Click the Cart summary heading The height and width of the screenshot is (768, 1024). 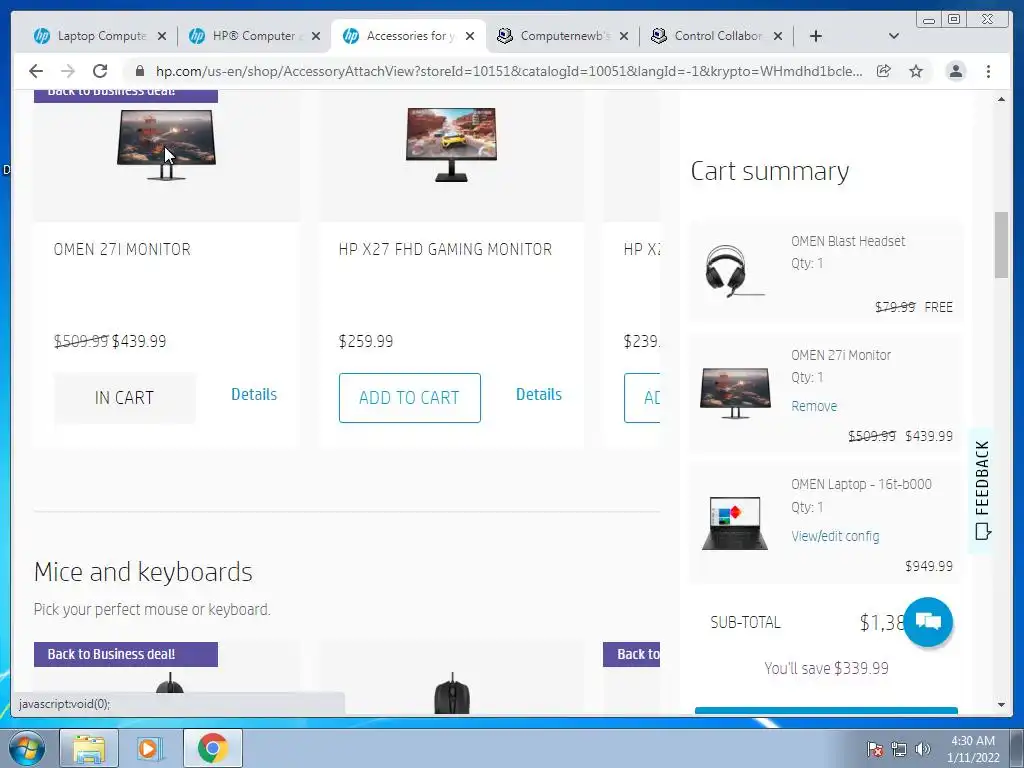pos(770,171)
